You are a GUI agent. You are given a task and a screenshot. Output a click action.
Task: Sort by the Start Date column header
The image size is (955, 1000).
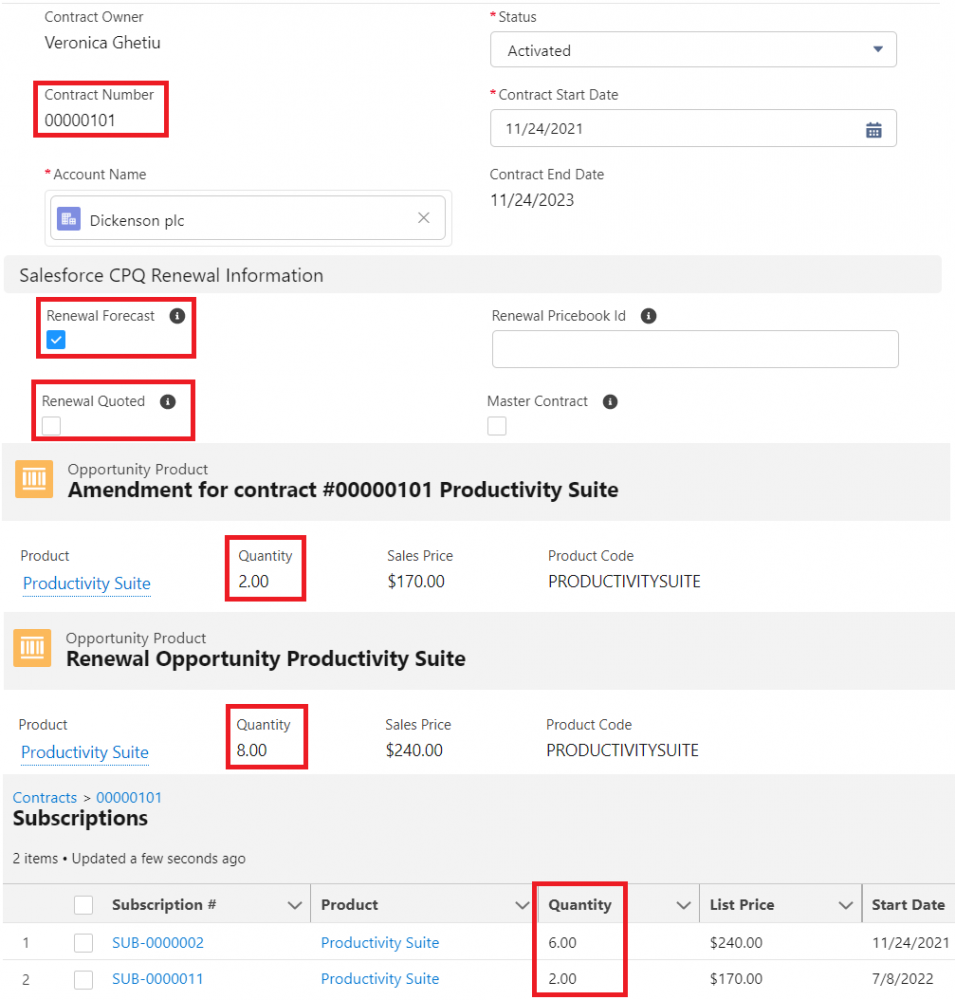908,905
